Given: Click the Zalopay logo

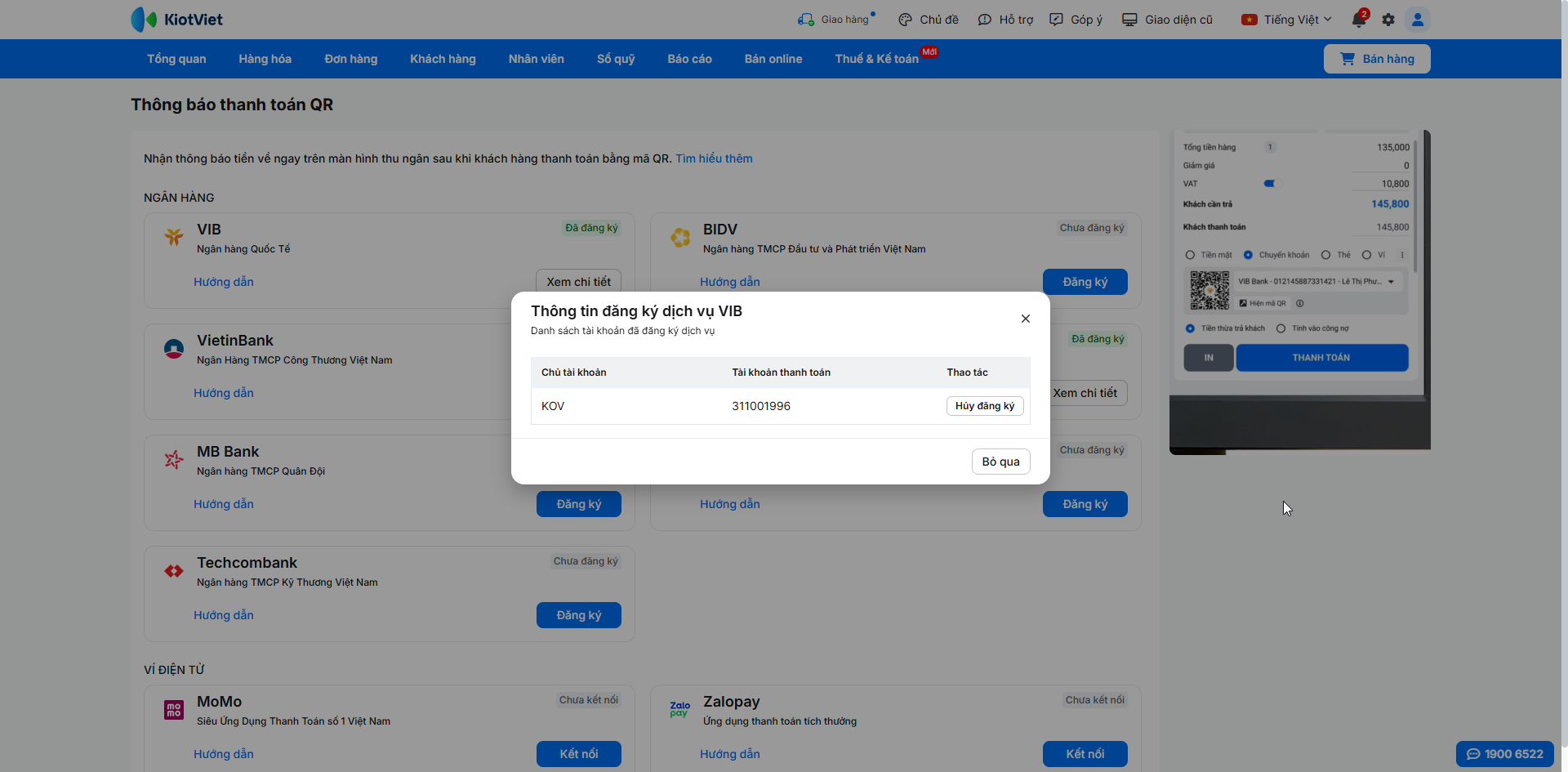Looking at the screenshot, I should (680, 709).
